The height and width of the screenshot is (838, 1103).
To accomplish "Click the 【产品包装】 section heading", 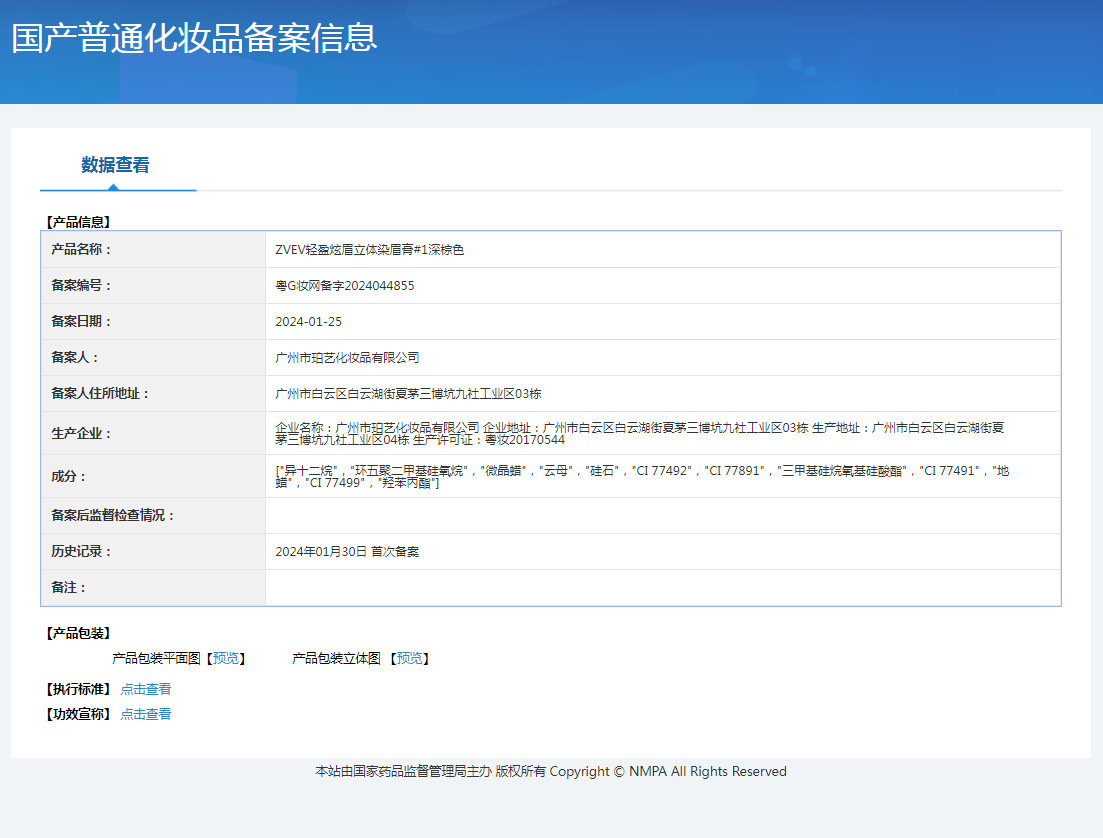I will pos(78,633).
